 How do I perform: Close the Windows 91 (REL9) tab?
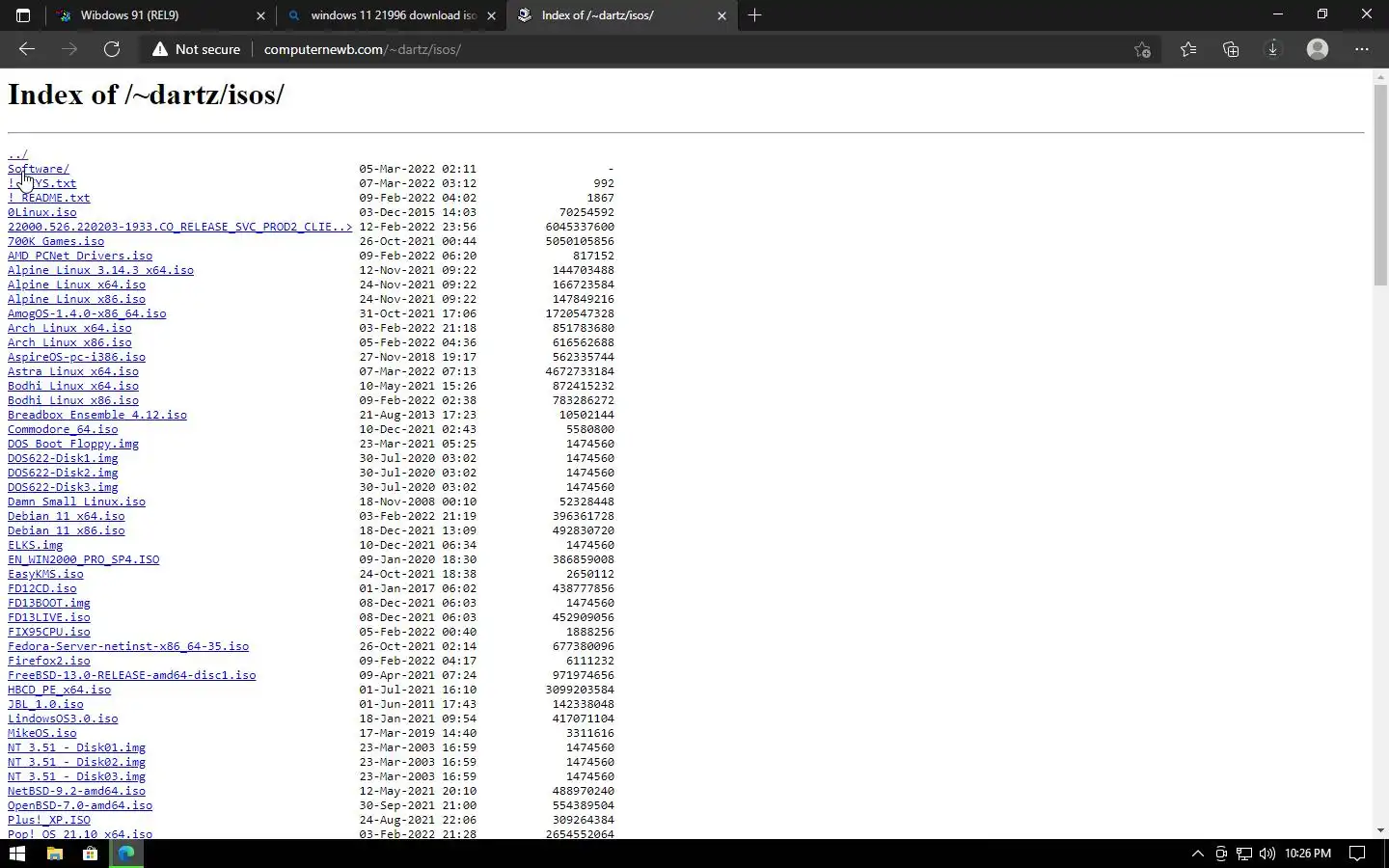pos(260,15)
